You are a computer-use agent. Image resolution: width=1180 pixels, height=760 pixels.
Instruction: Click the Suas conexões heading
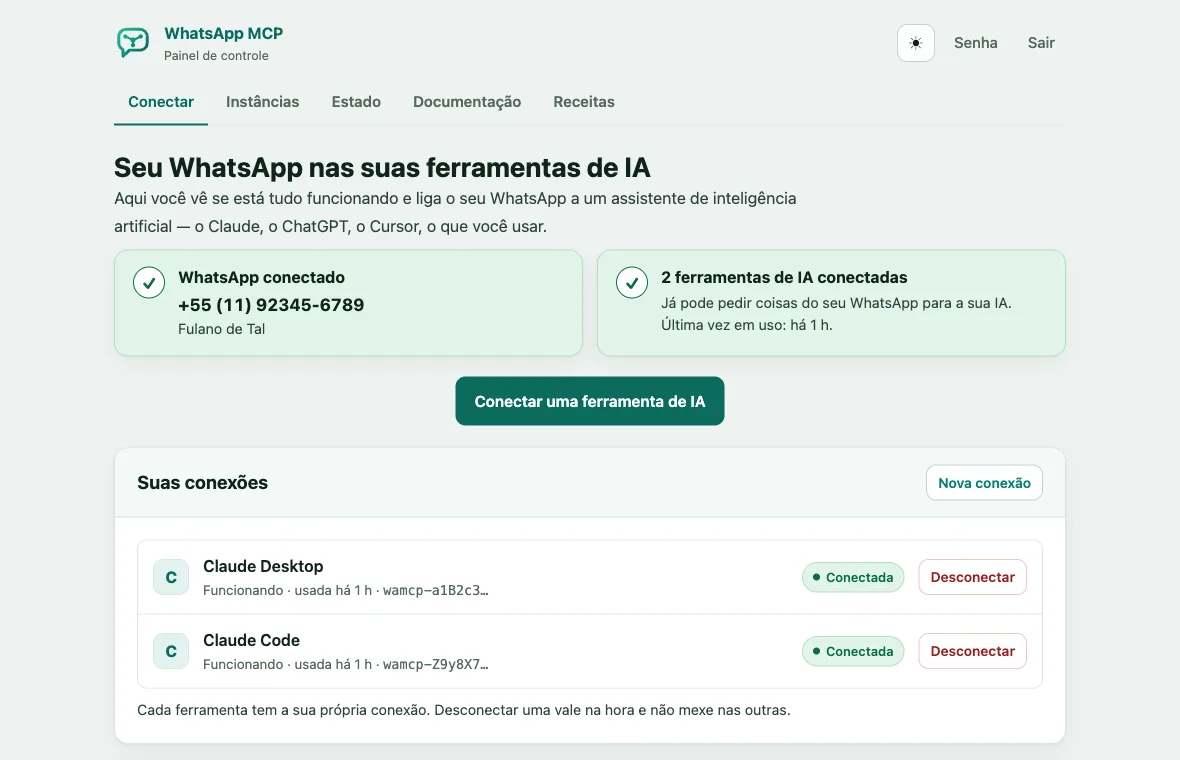coord(202,482)
